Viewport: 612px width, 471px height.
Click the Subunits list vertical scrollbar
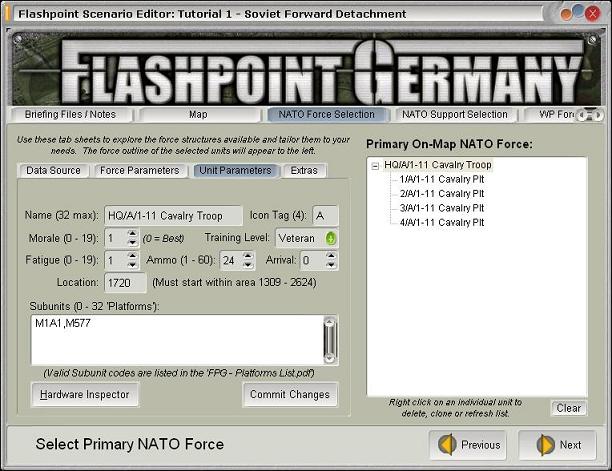tap(329, 340)
